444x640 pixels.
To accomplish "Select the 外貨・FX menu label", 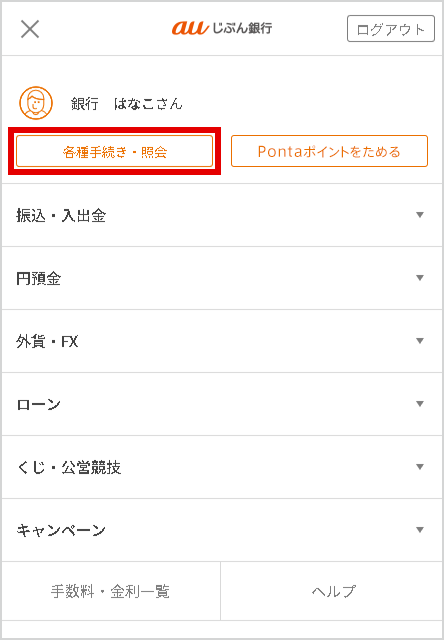I will [x=47, y=341].
